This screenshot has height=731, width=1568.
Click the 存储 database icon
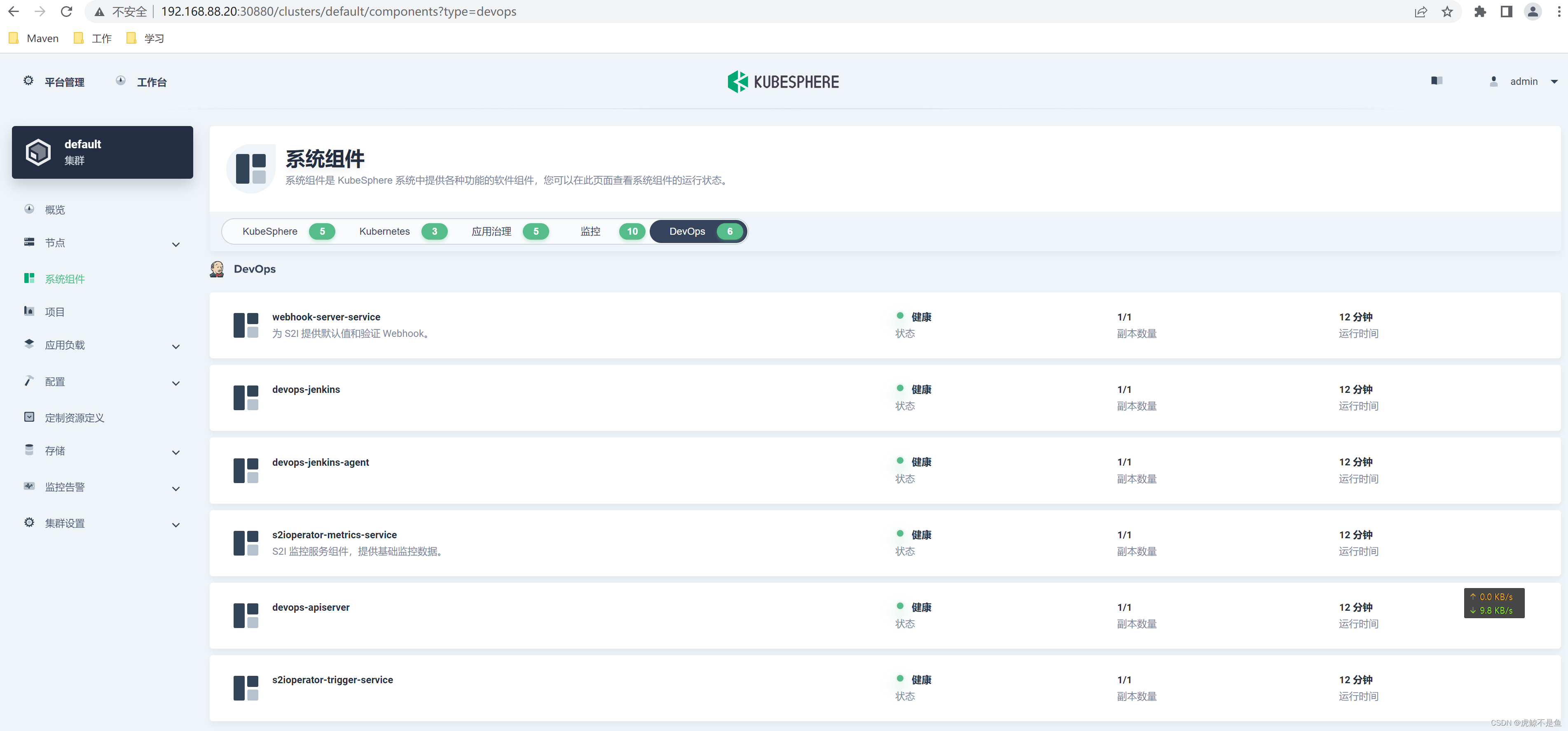click(x=29, y=449)
